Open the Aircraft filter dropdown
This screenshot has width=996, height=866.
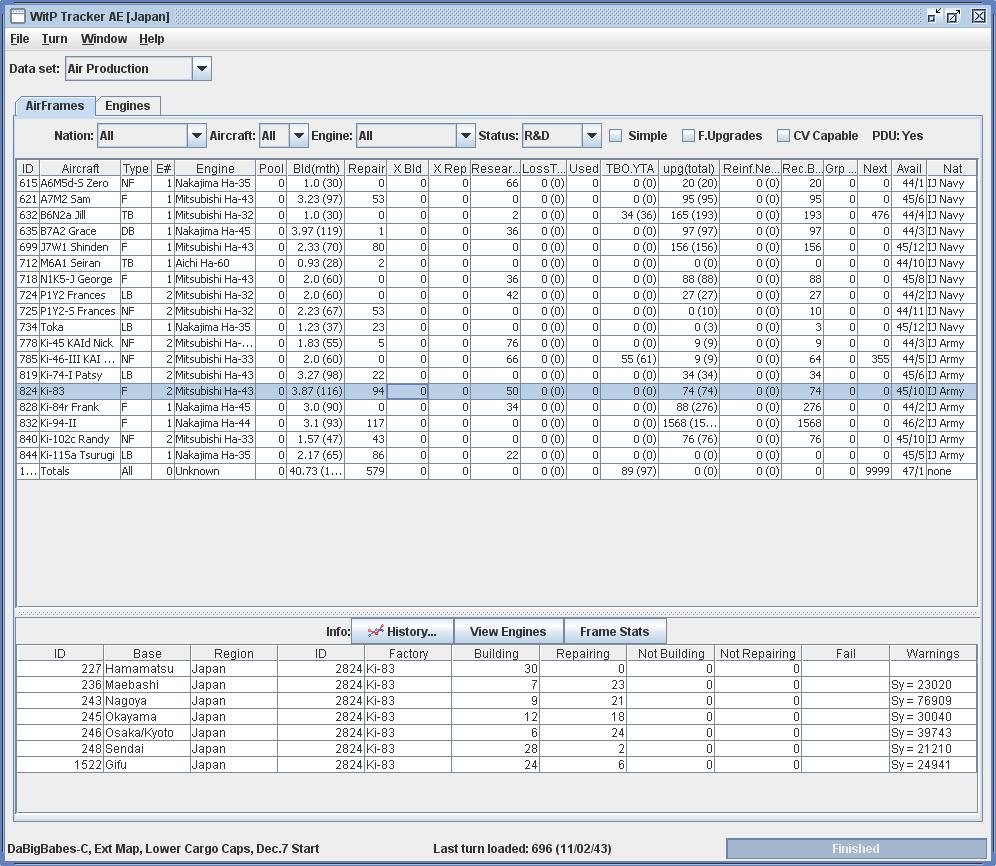pyautogui.click(x=298, y=136)
